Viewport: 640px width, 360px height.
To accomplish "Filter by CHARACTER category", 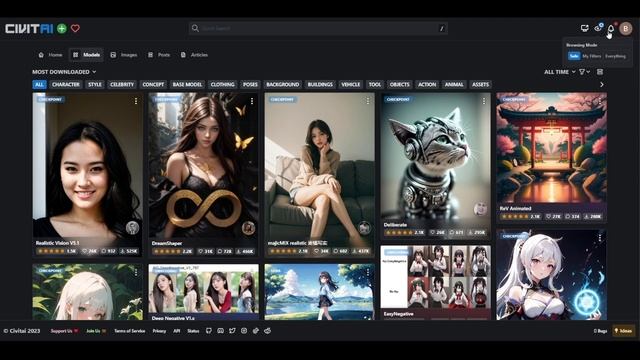I will pyautogui.click(x=66, y=84).
